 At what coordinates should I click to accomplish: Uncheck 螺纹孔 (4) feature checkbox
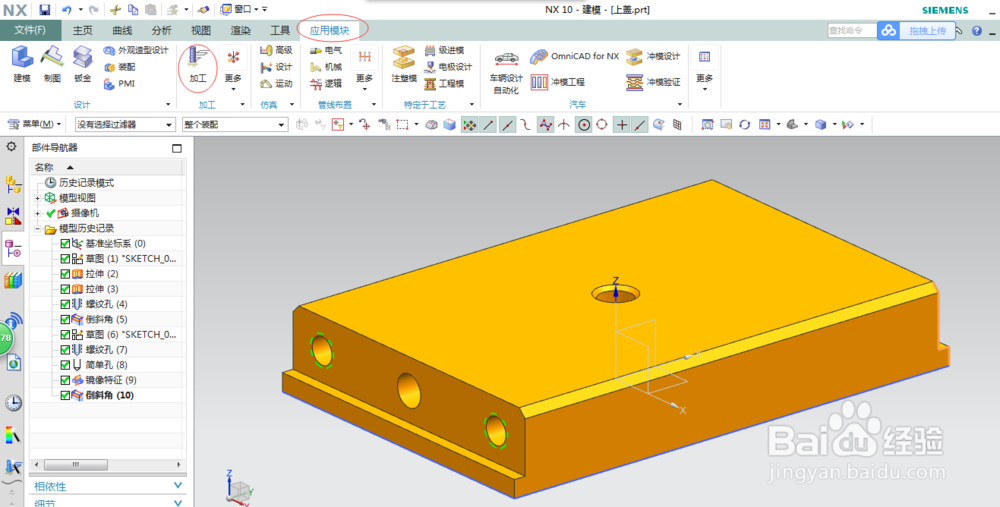click(65, 304)
